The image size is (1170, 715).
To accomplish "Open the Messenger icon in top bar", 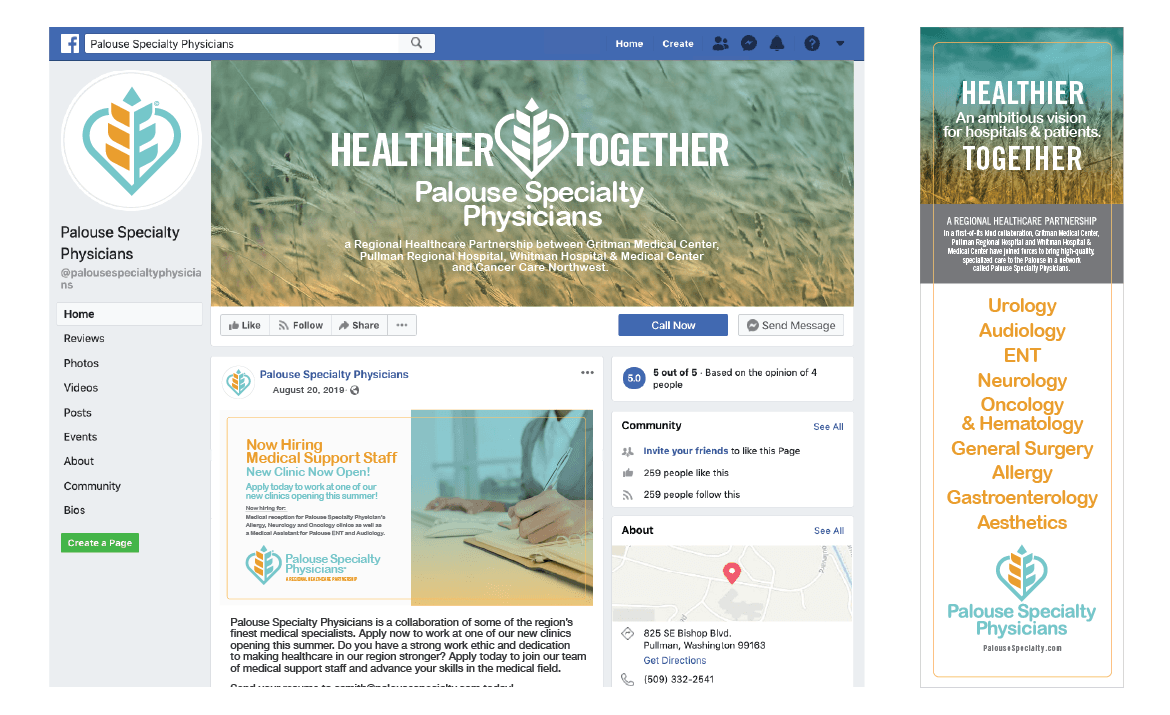I will click(x=748, y=44).
